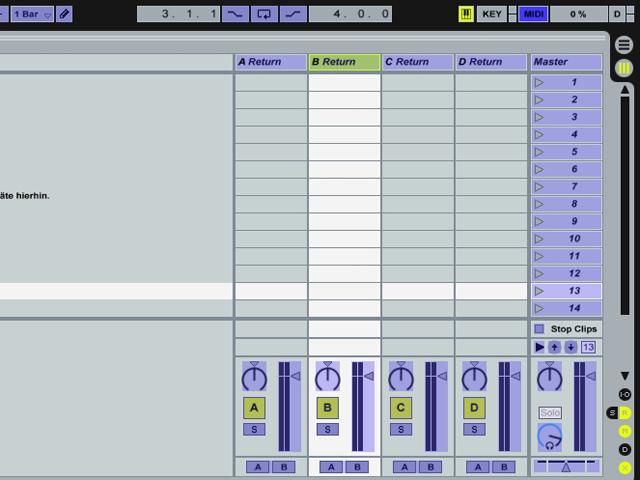Toggle the D return track activator

point(474,407)
